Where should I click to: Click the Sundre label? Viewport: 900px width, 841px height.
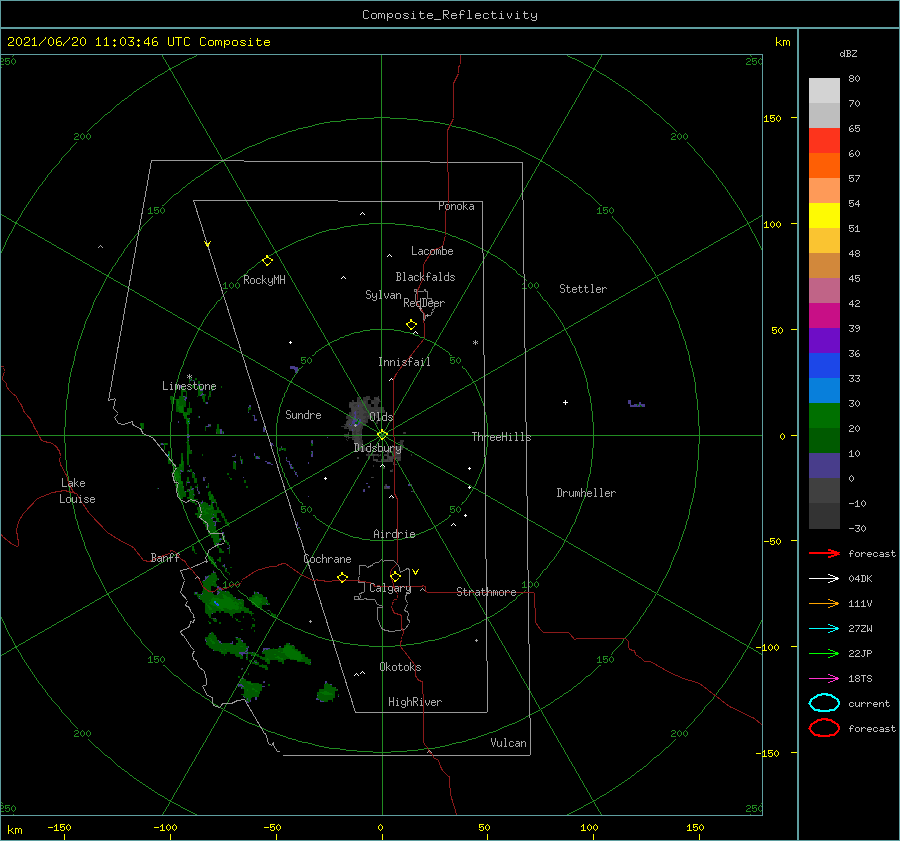[x=303, y=415]
